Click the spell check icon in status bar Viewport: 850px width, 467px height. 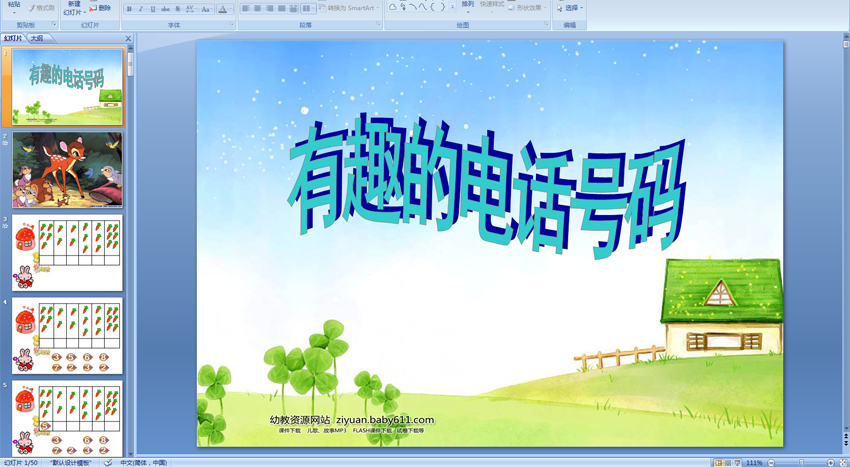click(108, 463)
